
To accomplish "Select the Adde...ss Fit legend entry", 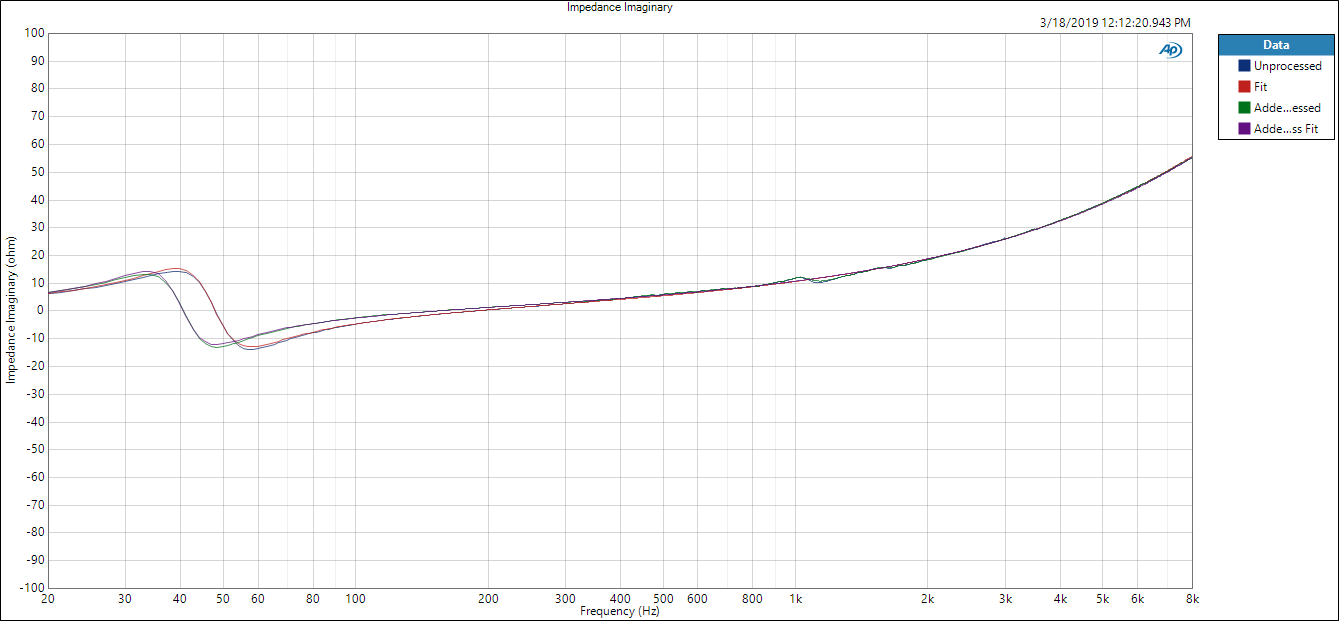I will click(1276, 129).
